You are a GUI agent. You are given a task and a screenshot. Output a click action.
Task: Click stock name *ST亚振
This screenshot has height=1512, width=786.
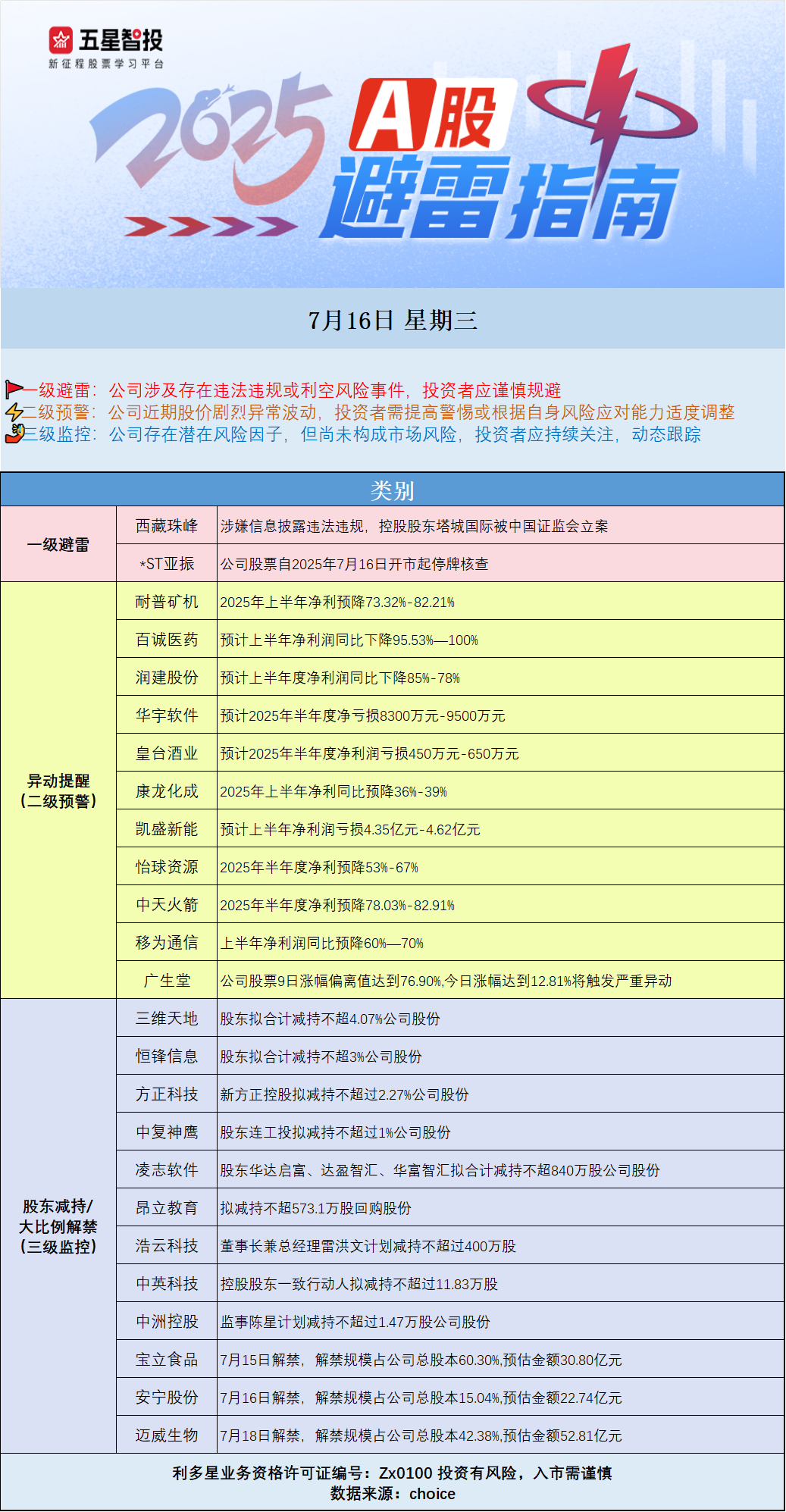point(167,564)
